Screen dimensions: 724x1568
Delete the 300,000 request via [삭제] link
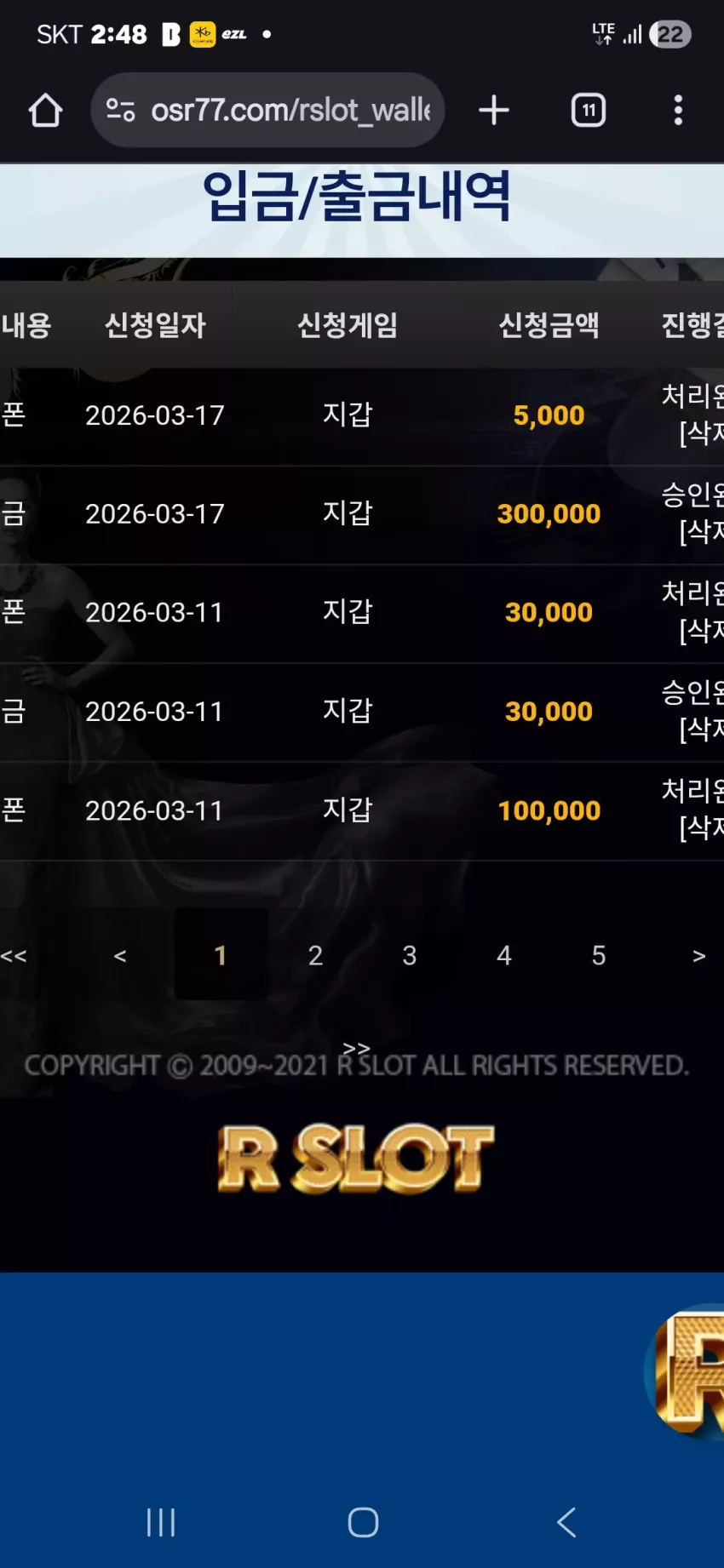pyautogui.click(x=701, y=532)
